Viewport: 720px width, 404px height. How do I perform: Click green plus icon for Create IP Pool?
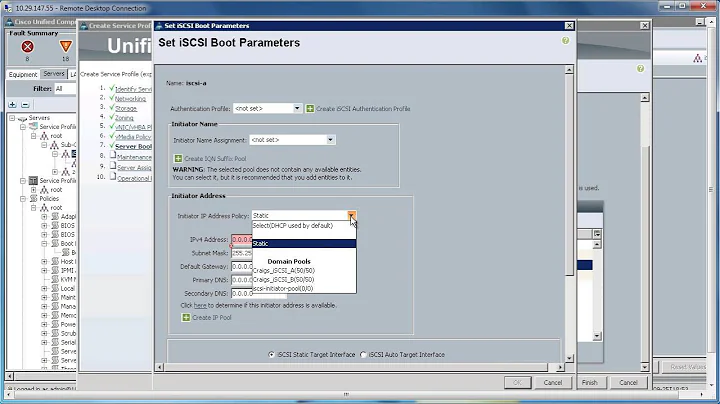coord(186,317)
